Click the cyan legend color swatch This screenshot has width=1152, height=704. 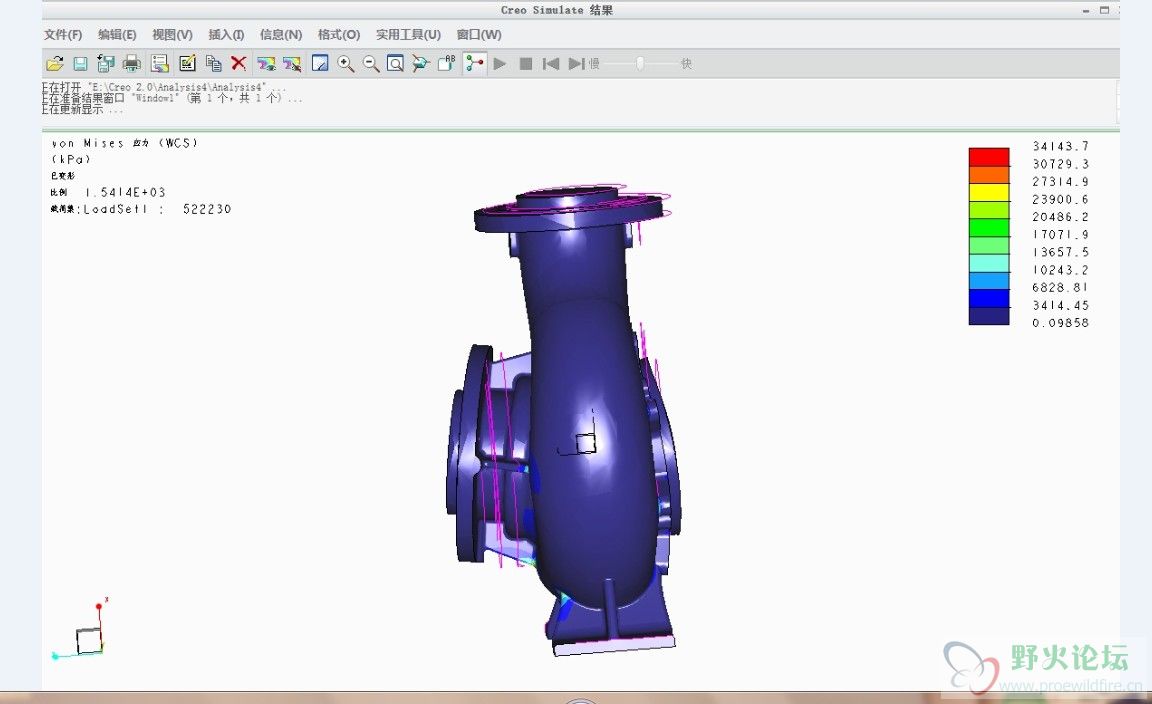click(x=989, y=263)
